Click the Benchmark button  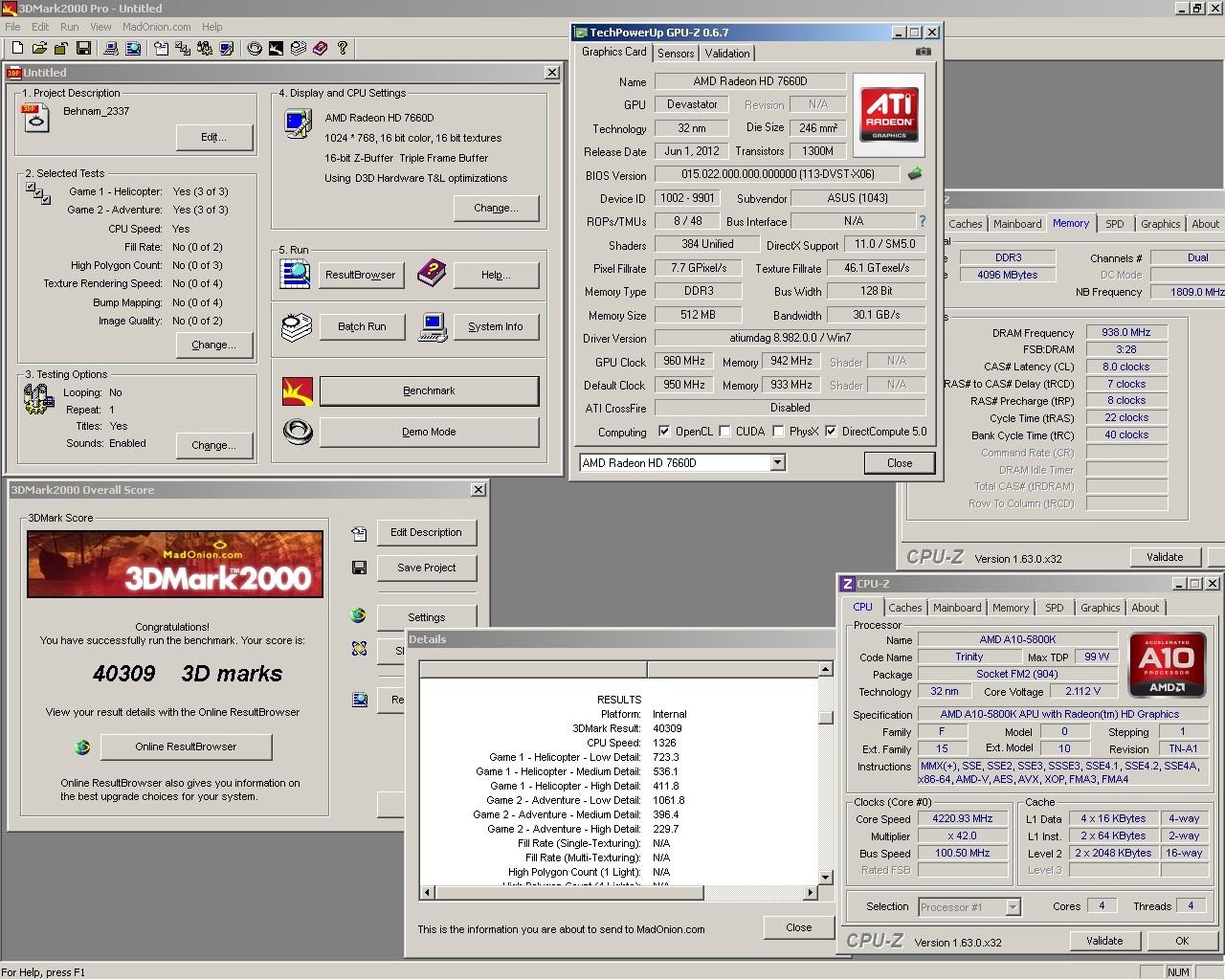click(429, 390)
